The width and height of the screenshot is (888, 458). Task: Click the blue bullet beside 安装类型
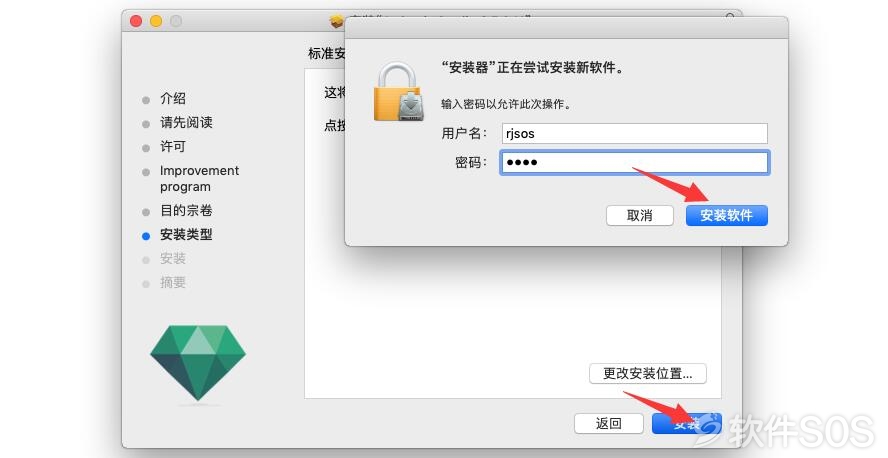click(146, 236)
